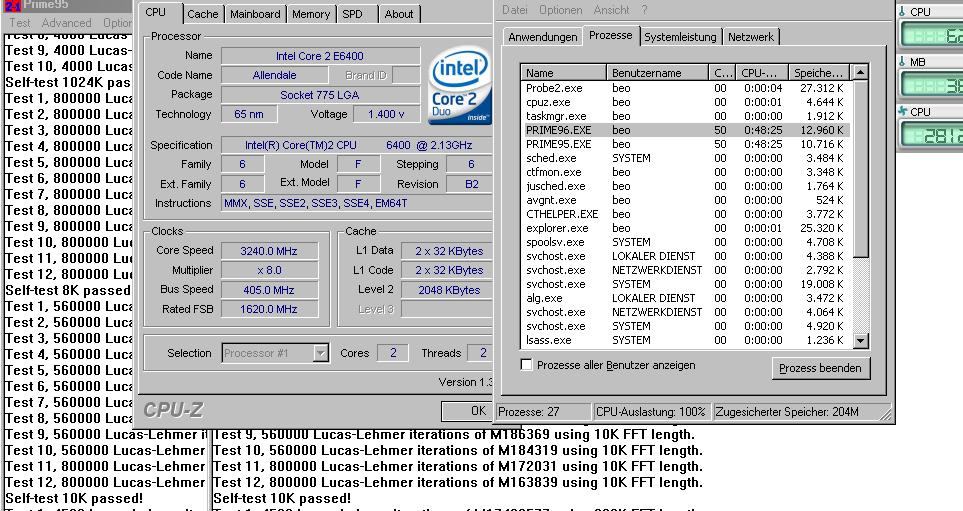Open the Advanced menu in Prime95
Screen dimensions: 963x511
(x=66, y=23)
